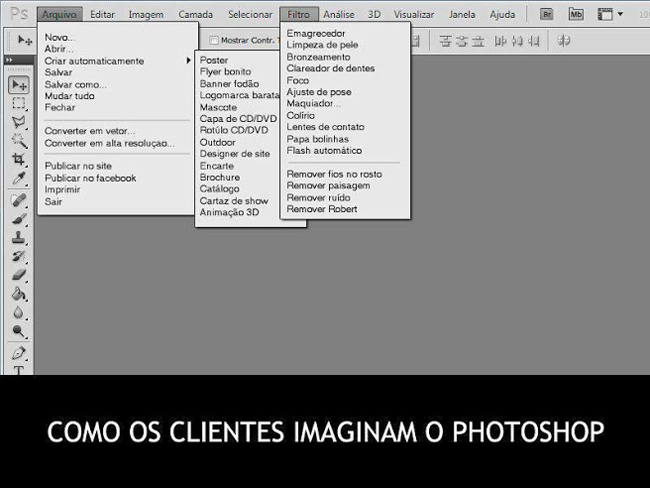This screenshot has width=650, height=488.
Task: Select Banner fodão from submenu
Action: (x=229, y=84)
